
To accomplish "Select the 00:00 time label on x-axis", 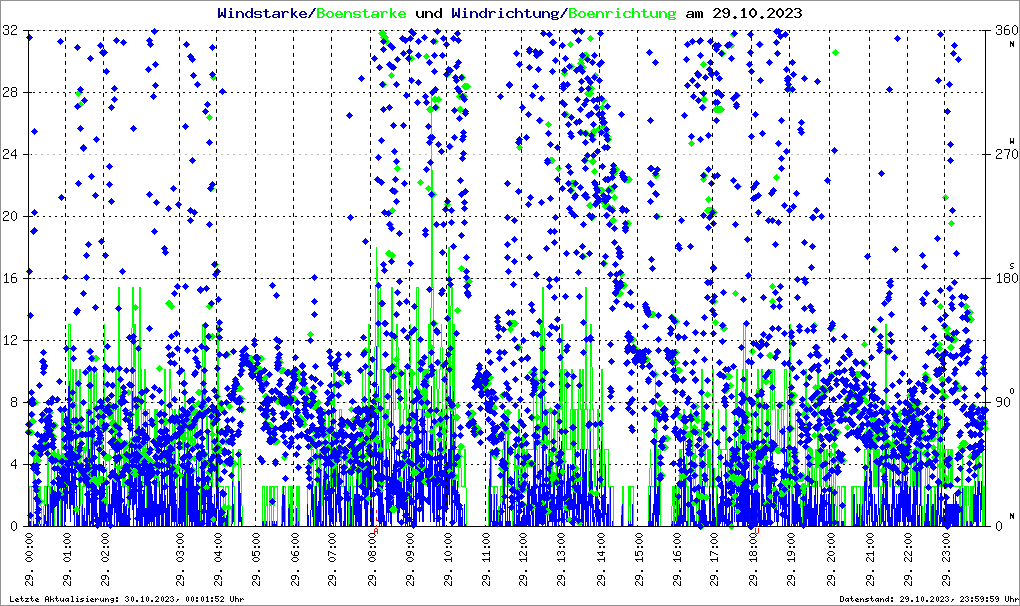I will coord(29,561).
